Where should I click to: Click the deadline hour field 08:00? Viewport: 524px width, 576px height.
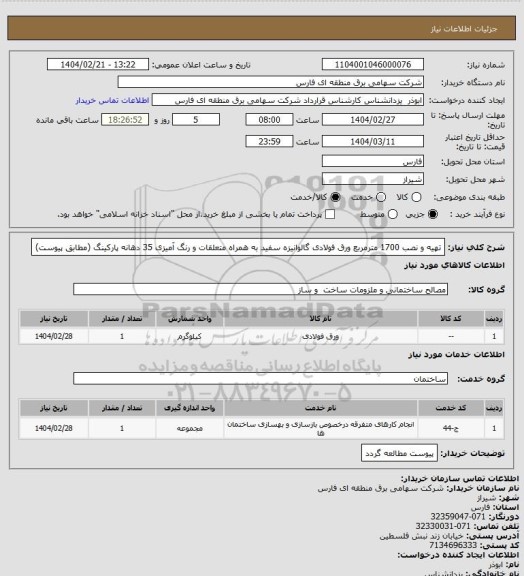pos(269,120)
